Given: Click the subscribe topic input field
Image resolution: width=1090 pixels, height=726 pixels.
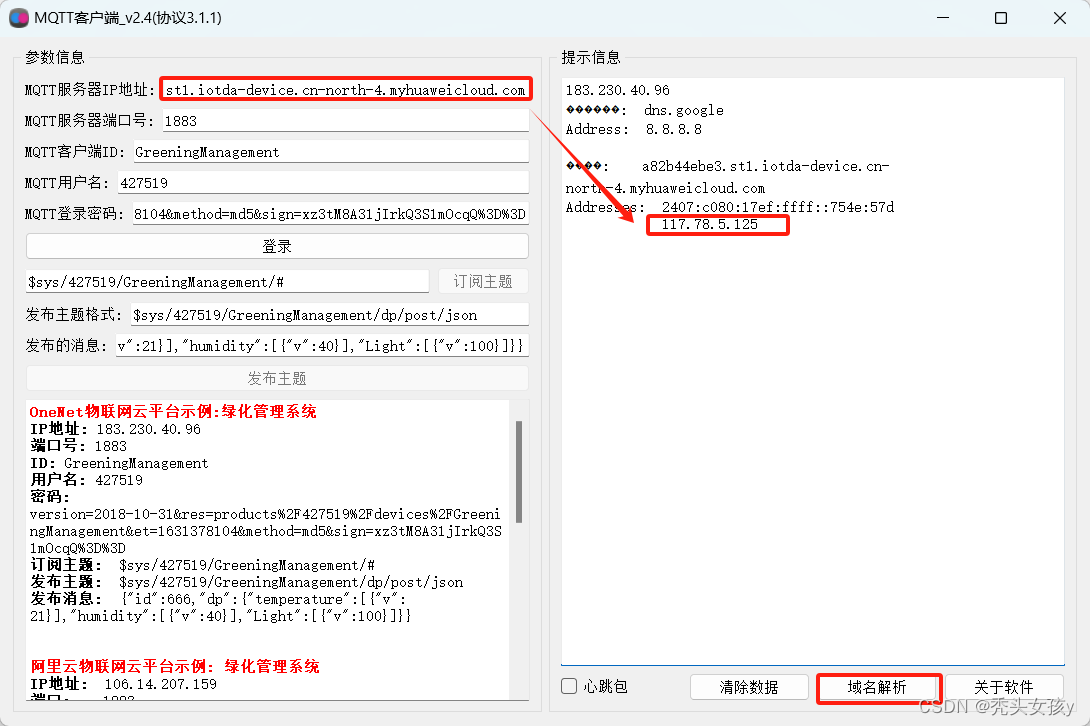Looking at the screenshot, I should pyautogui.click(x=227, y=282).
